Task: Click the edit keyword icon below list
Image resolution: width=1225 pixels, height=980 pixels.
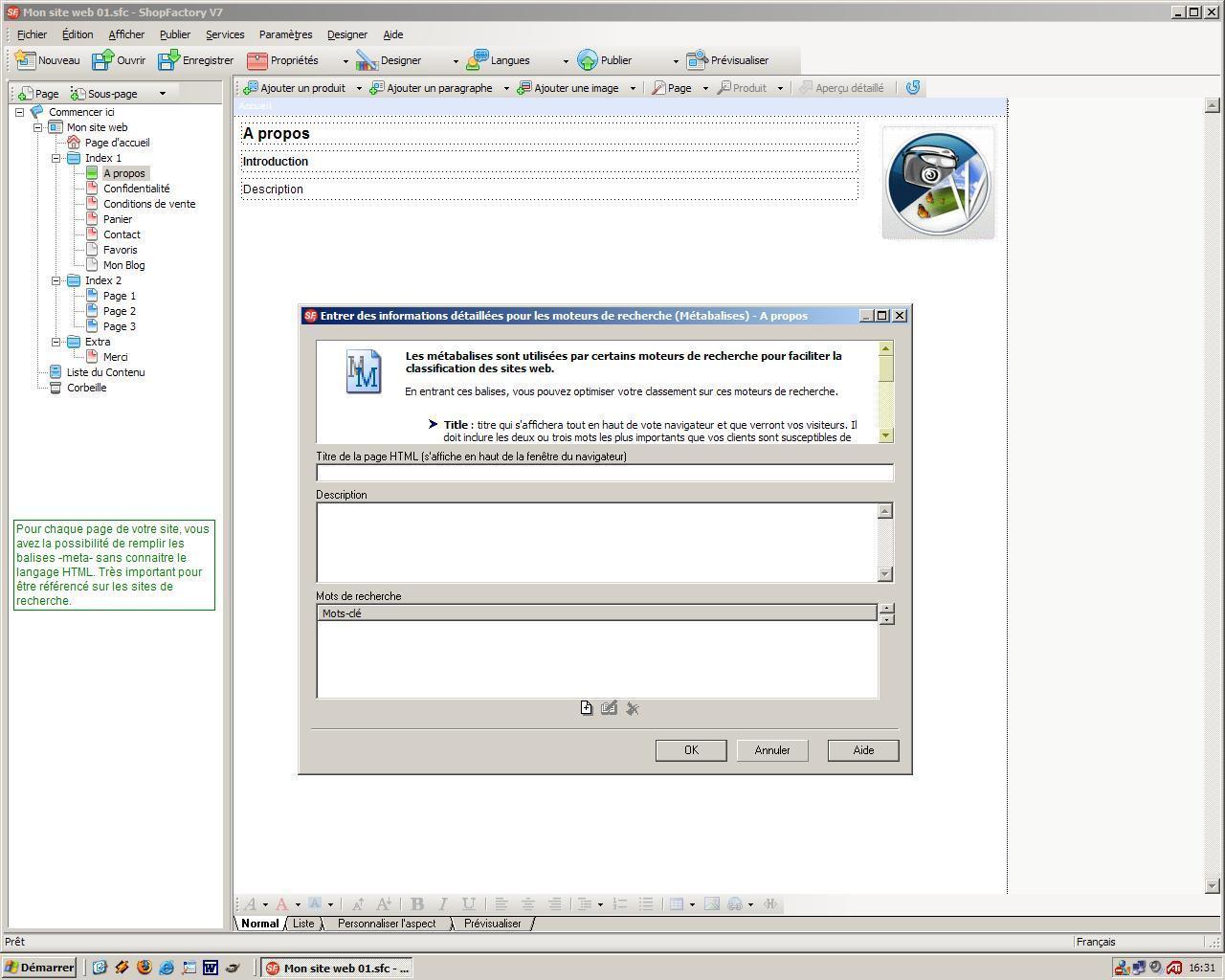Action: [609, 708]
